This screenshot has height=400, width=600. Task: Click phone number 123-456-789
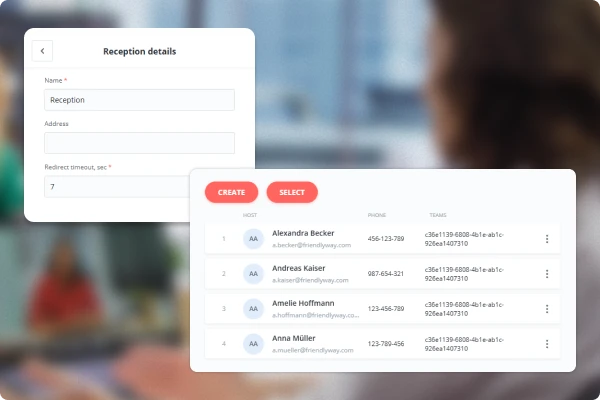click(x=386, y=309)
